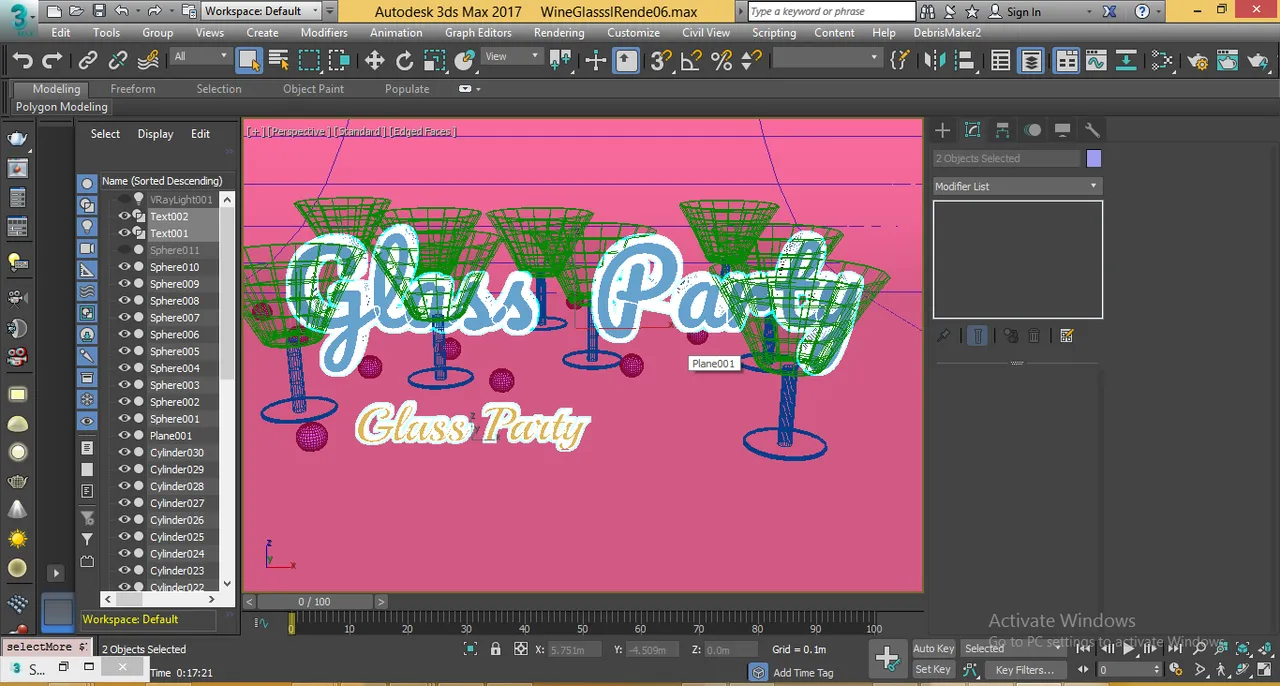
Task: Open the Utilities wrench panel
Action: tap(1092, 130)
